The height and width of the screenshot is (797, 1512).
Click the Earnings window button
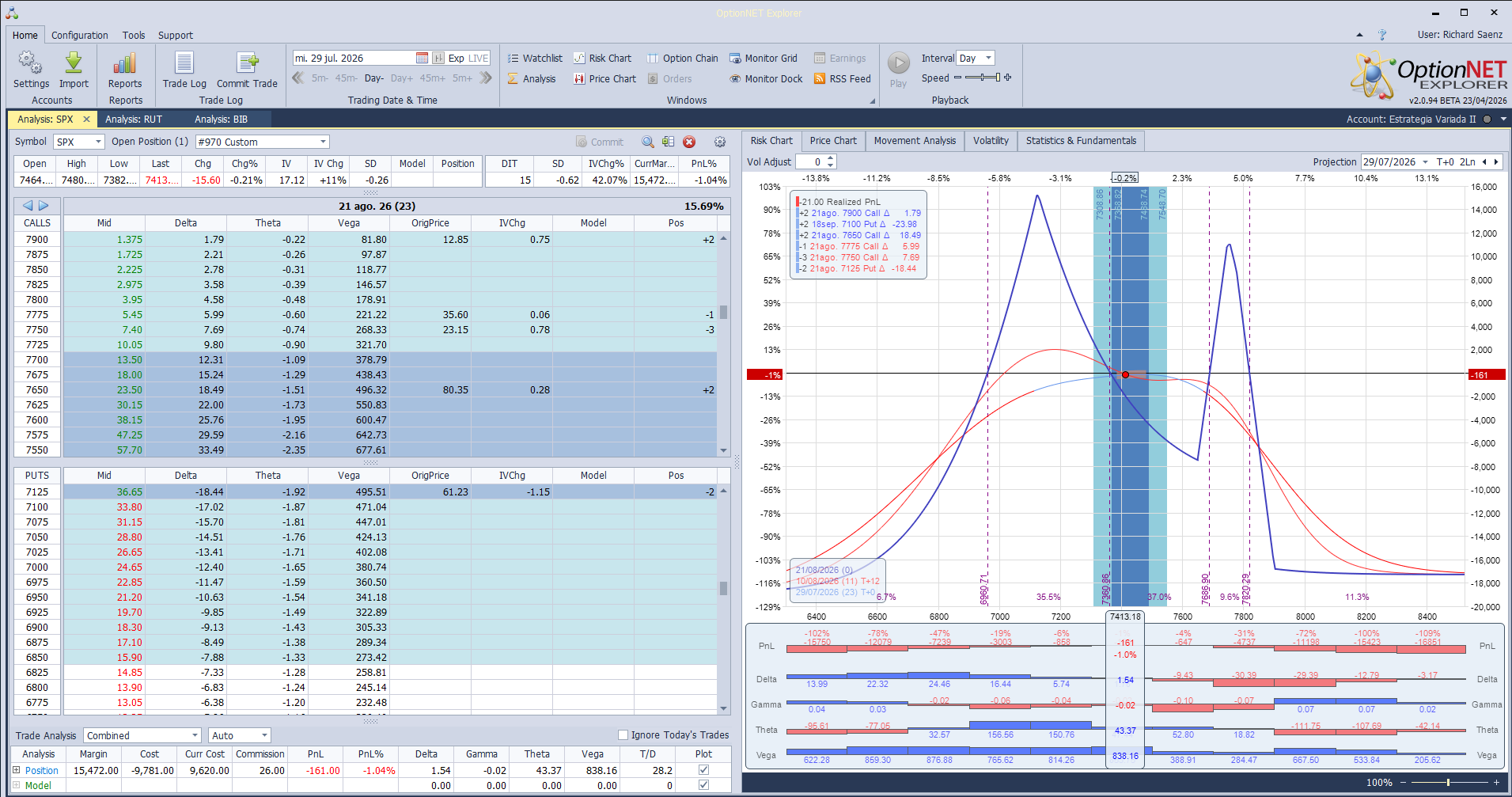[839, 58]
